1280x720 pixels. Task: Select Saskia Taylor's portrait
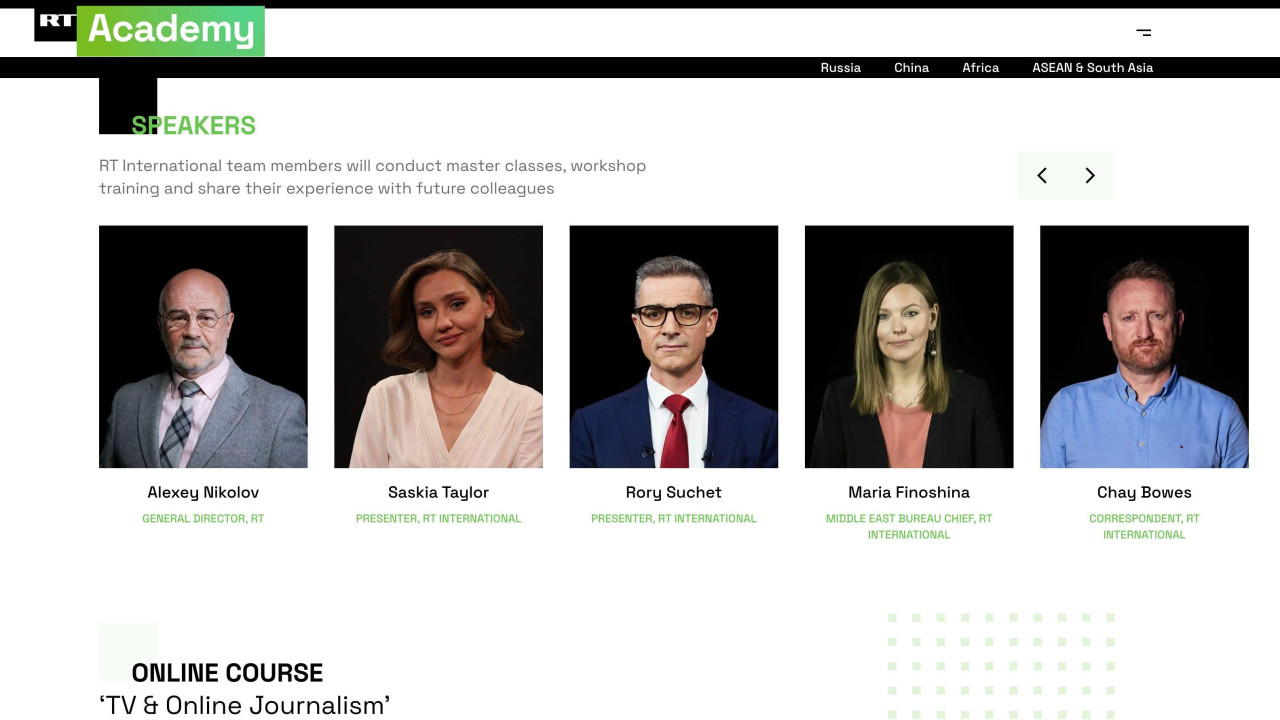click(438, 346)
